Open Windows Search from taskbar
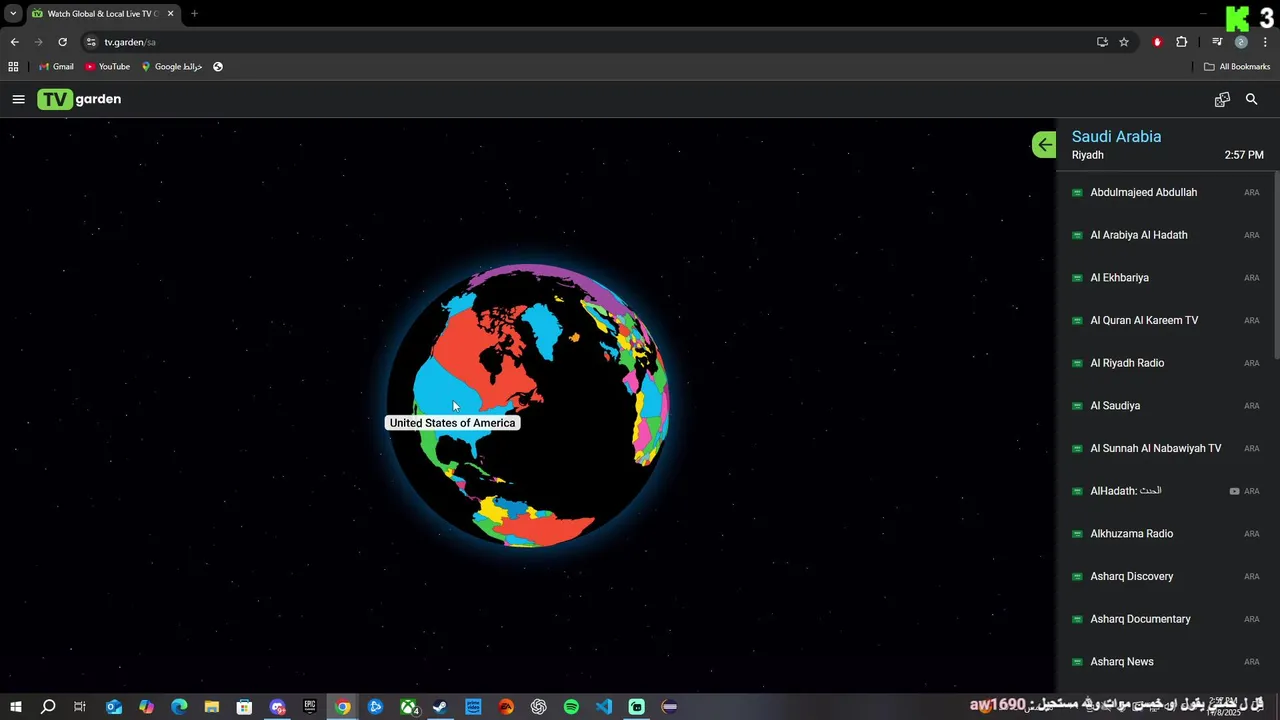The height and width of the screenshot is (720, 1280). [x=48, y=707]
